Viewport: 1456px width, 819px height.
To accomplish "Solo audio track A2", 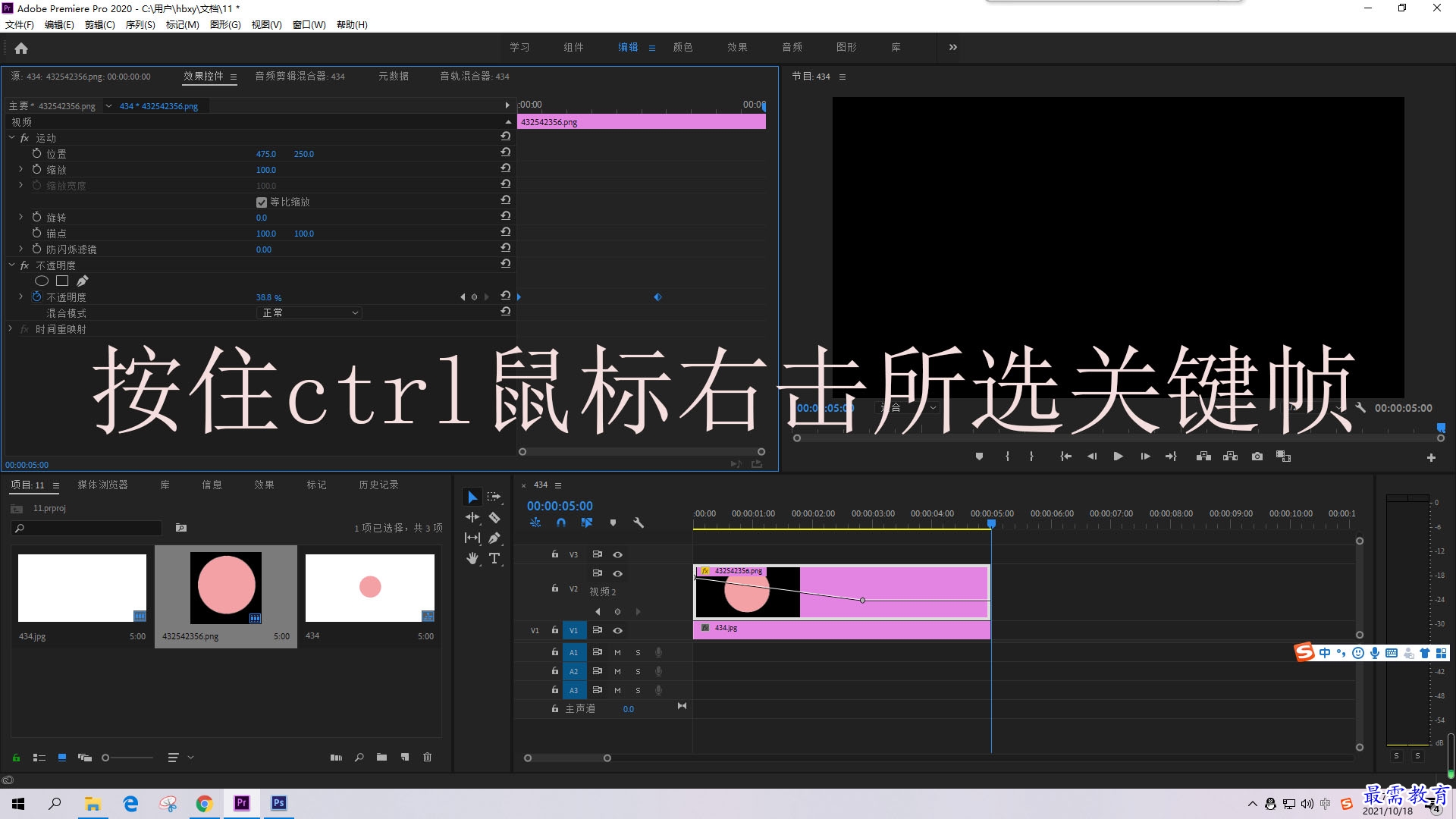I will point(638,671).
